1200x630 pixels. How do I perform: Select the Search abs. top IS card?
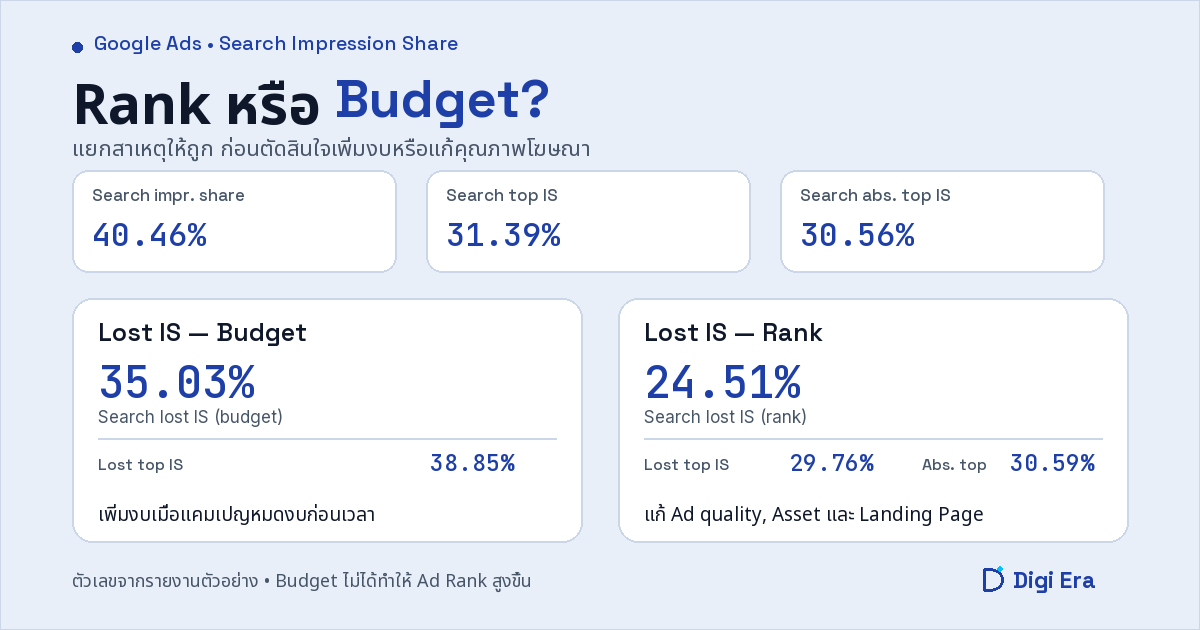[x=942, y=221]
